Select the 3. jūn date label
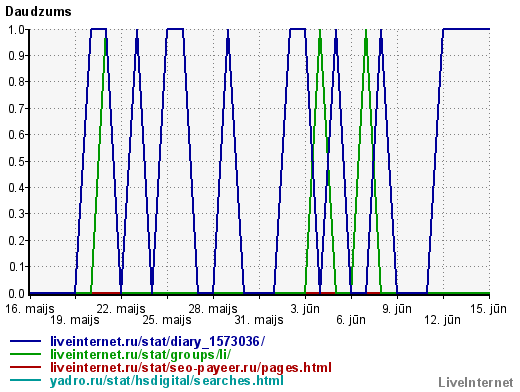The width and height of the screenshot is (520, 392). point(305,309)
